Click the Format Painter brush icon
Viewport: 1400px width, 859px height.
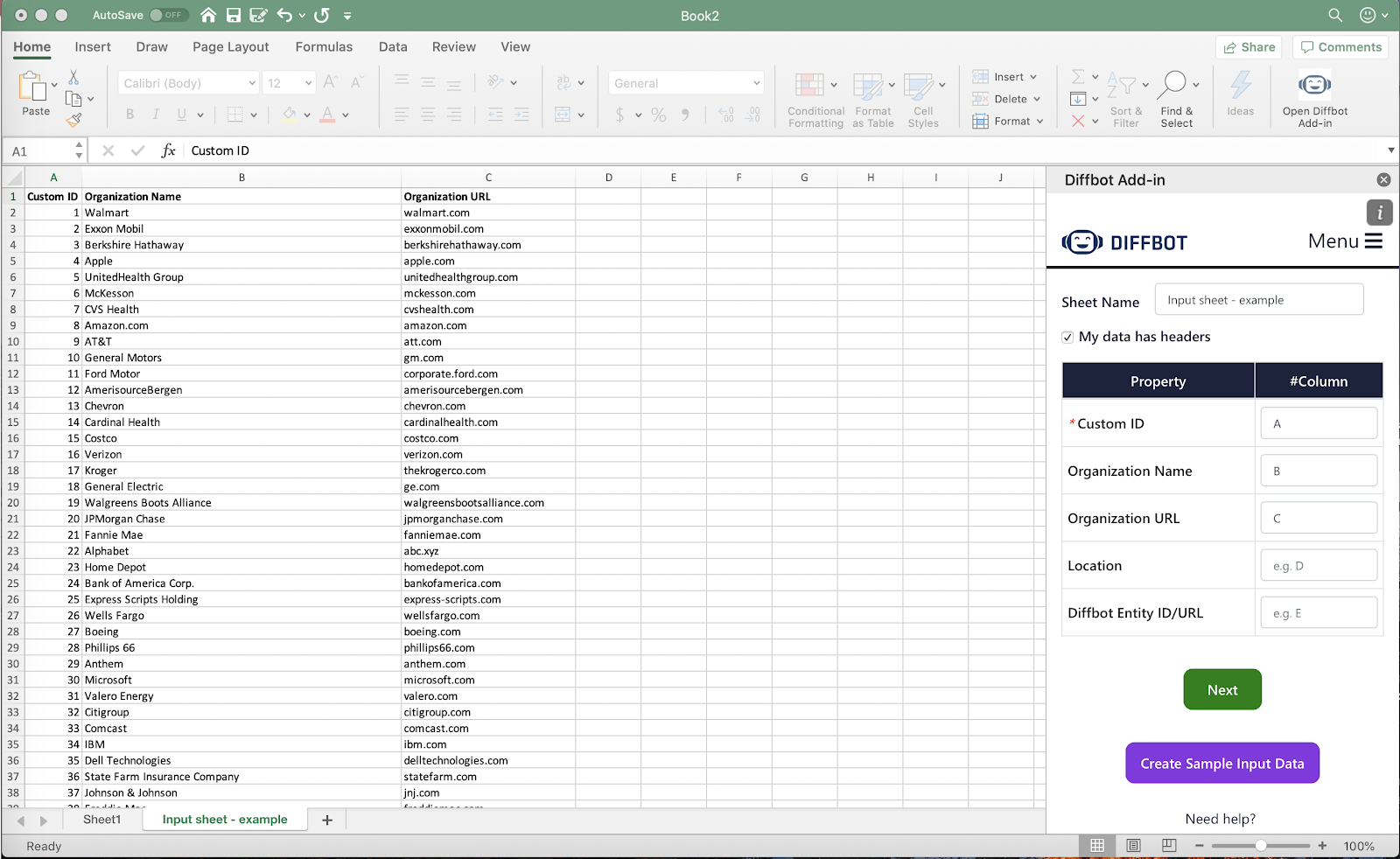pos(73,119)
